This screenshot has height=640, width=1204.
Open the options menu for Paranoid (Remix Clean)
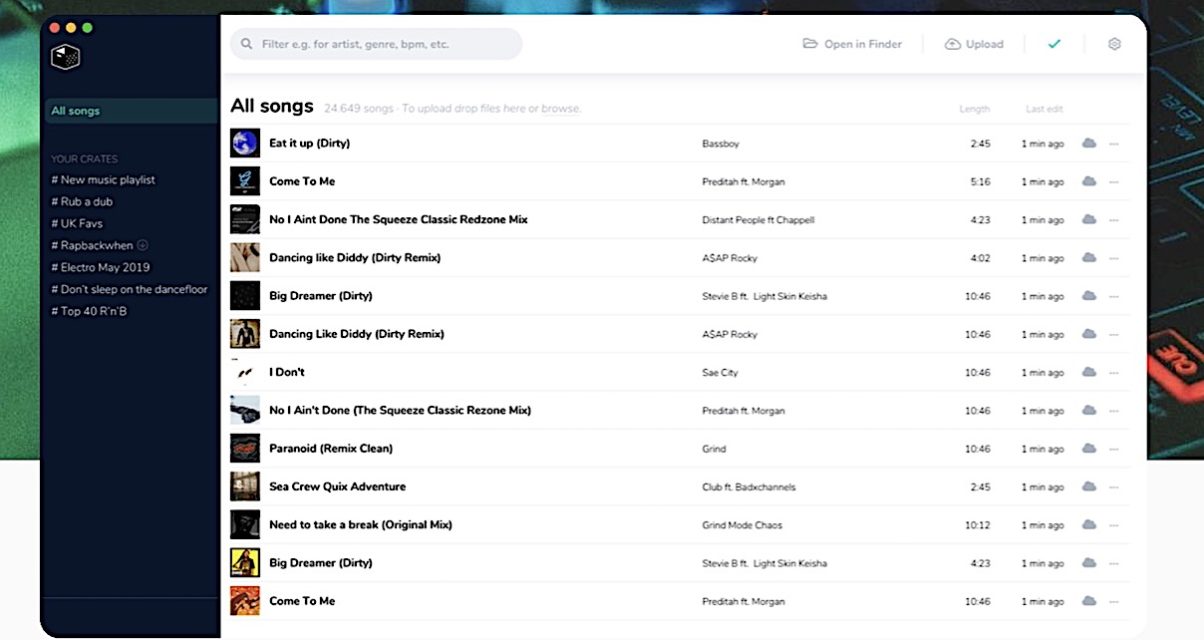[x=1114, y=448]
